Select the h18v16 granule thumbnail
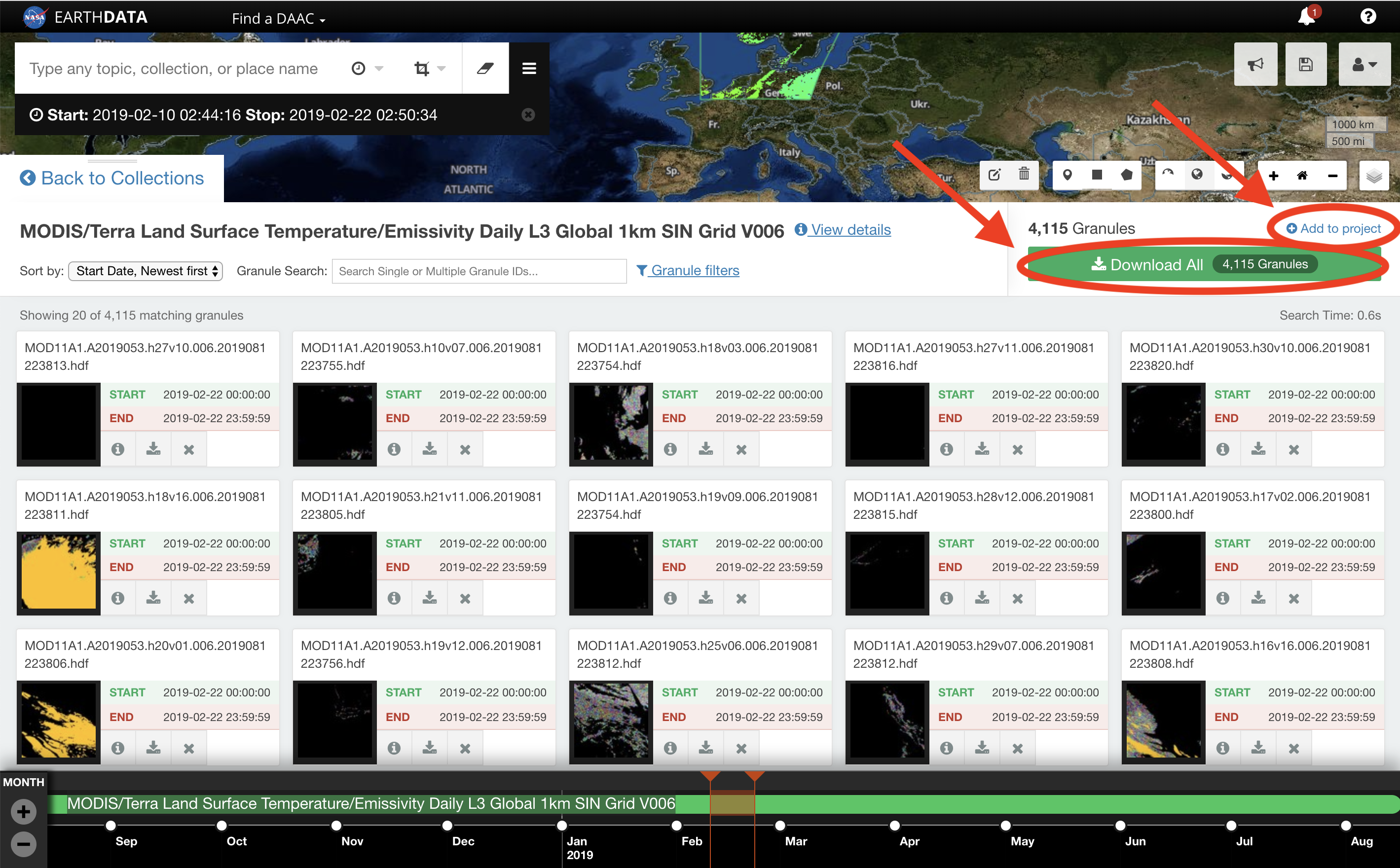The width and height of the screenshot is (1400, 868). [59, 573]
